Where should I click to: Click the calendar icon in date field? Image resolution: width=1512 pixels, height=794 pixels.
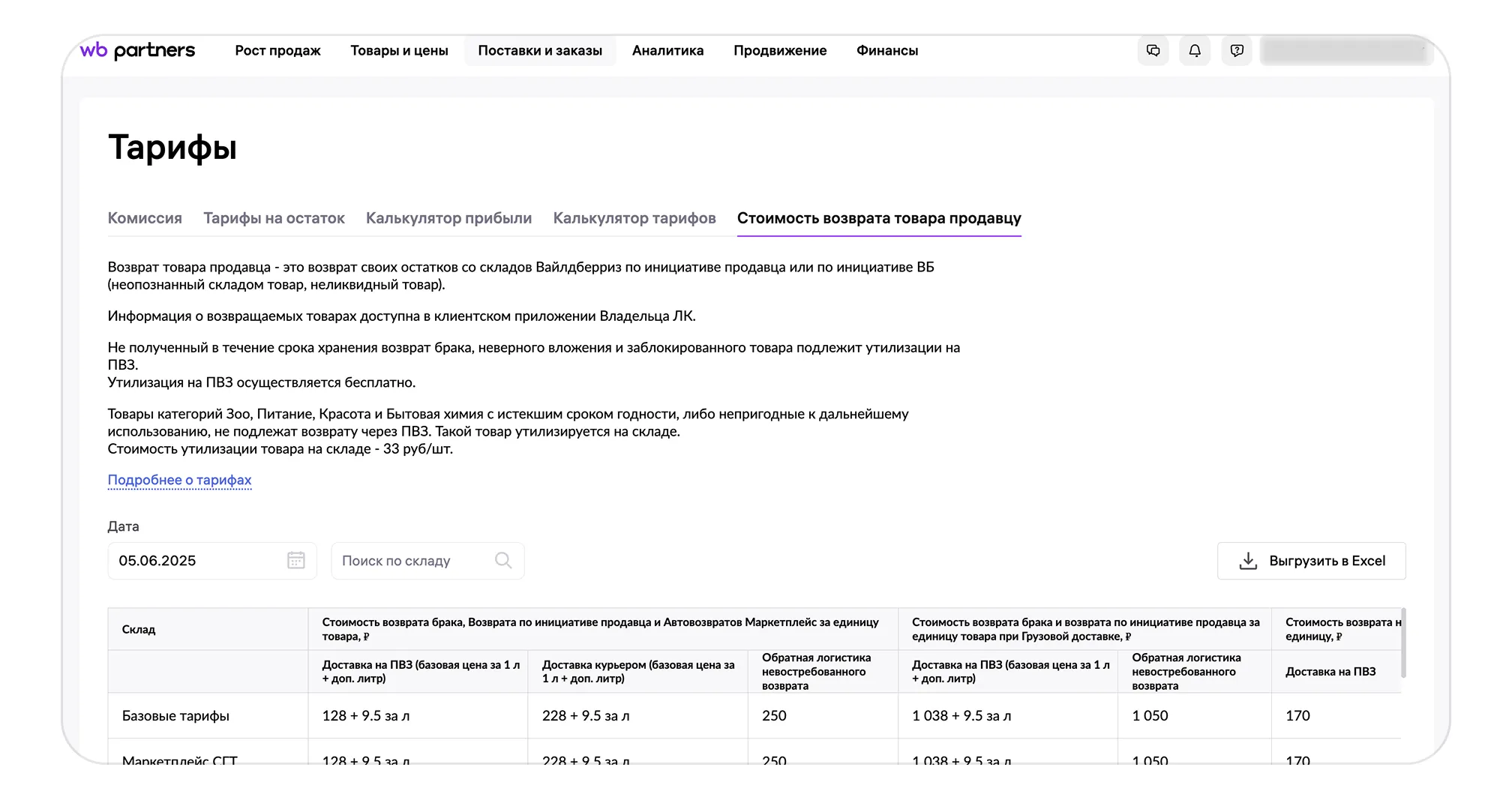point(296,561)
